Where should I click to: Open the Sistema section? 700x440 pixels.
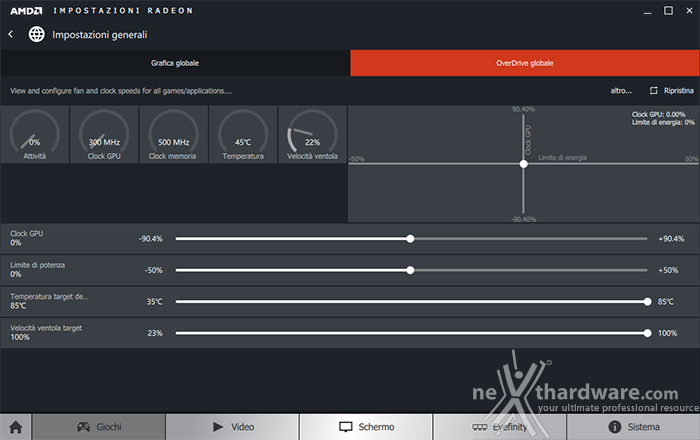633,427
